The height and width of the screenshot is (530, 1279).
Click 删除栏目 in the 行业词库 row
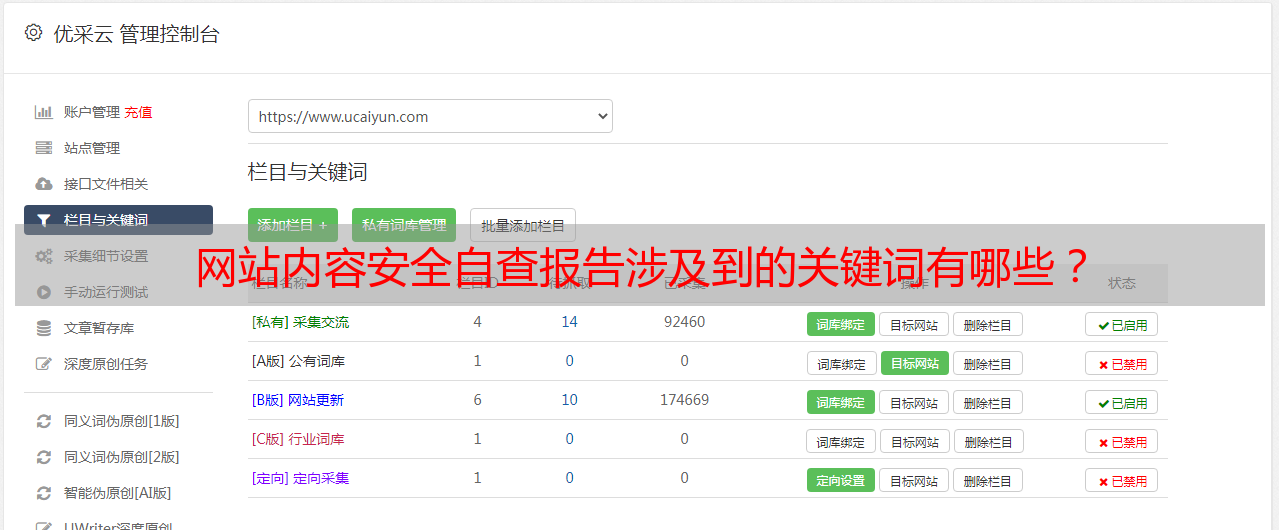pyautogui.click(x=989, y=441)
